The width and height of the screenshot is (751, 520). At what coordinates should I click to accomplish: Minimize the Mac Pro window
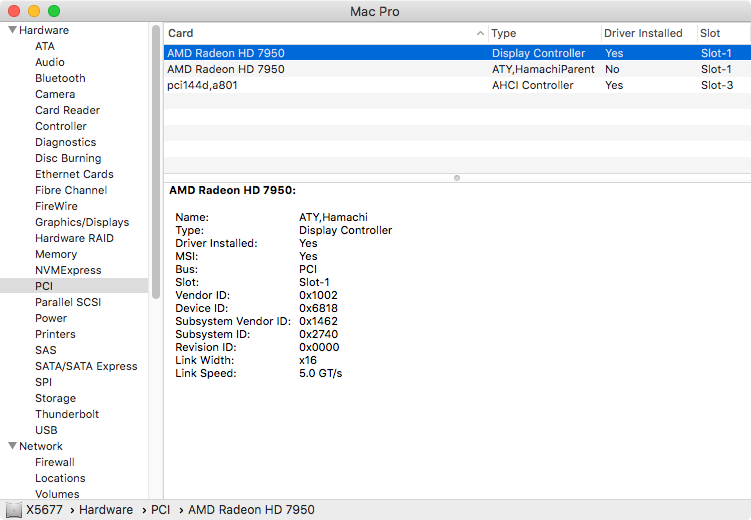(34, 11)
